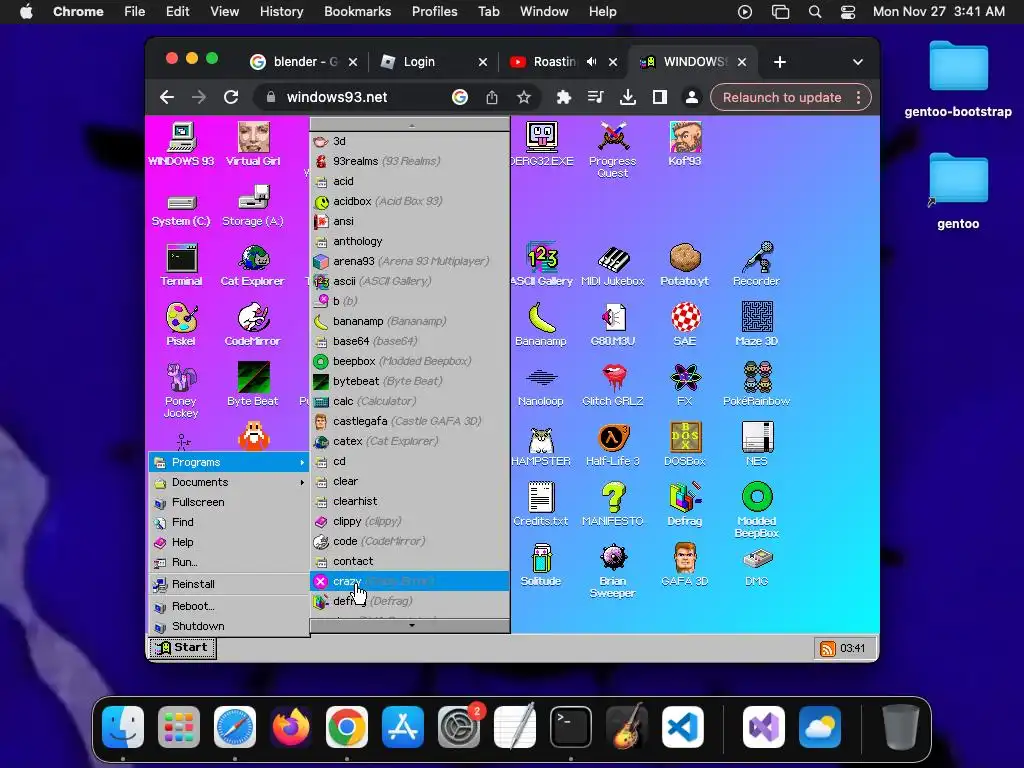
Task: Open the DOSBox desktop icon
Action: click(x=685, y=445)
